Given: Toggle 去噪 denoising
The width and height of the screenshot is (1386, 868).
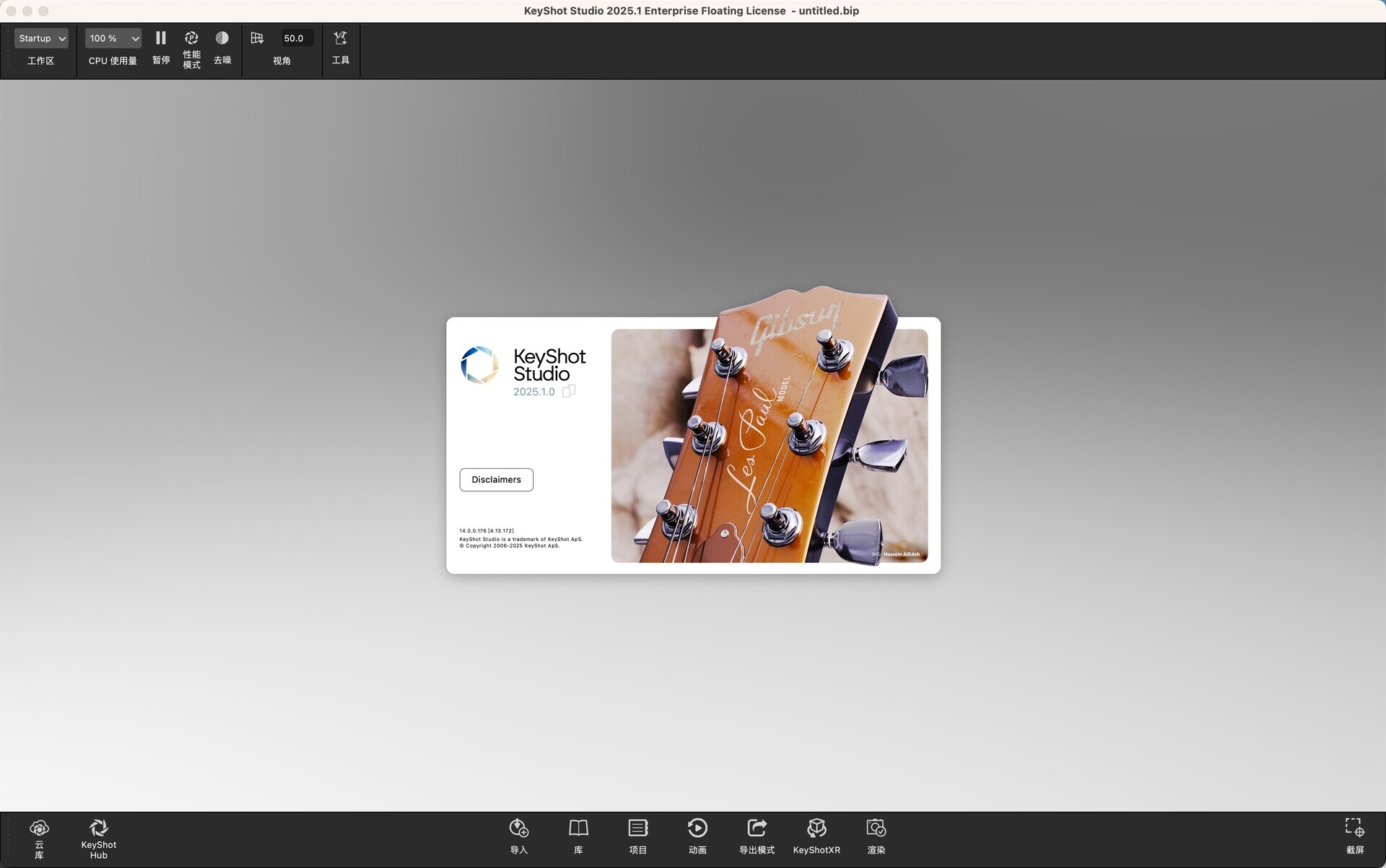Looking at the screenshot, I should coord(222,38).
